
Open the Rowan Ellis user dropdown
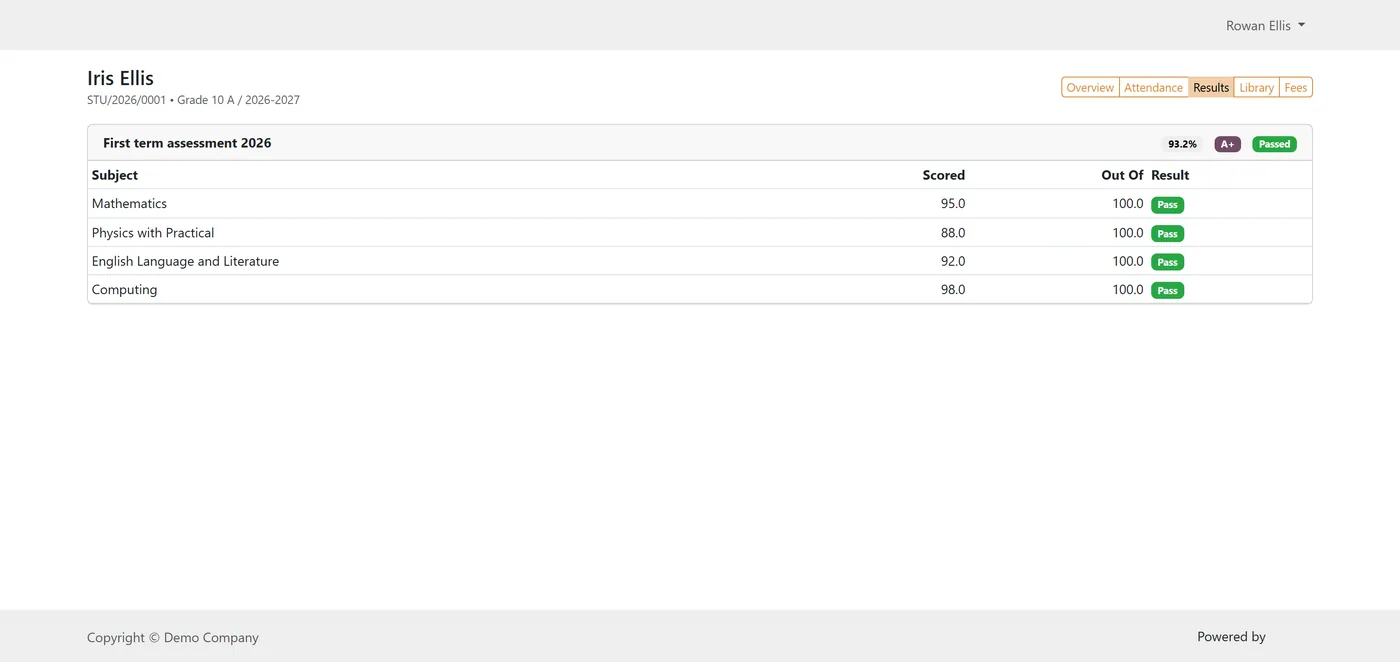click(x=1265, y=26)
